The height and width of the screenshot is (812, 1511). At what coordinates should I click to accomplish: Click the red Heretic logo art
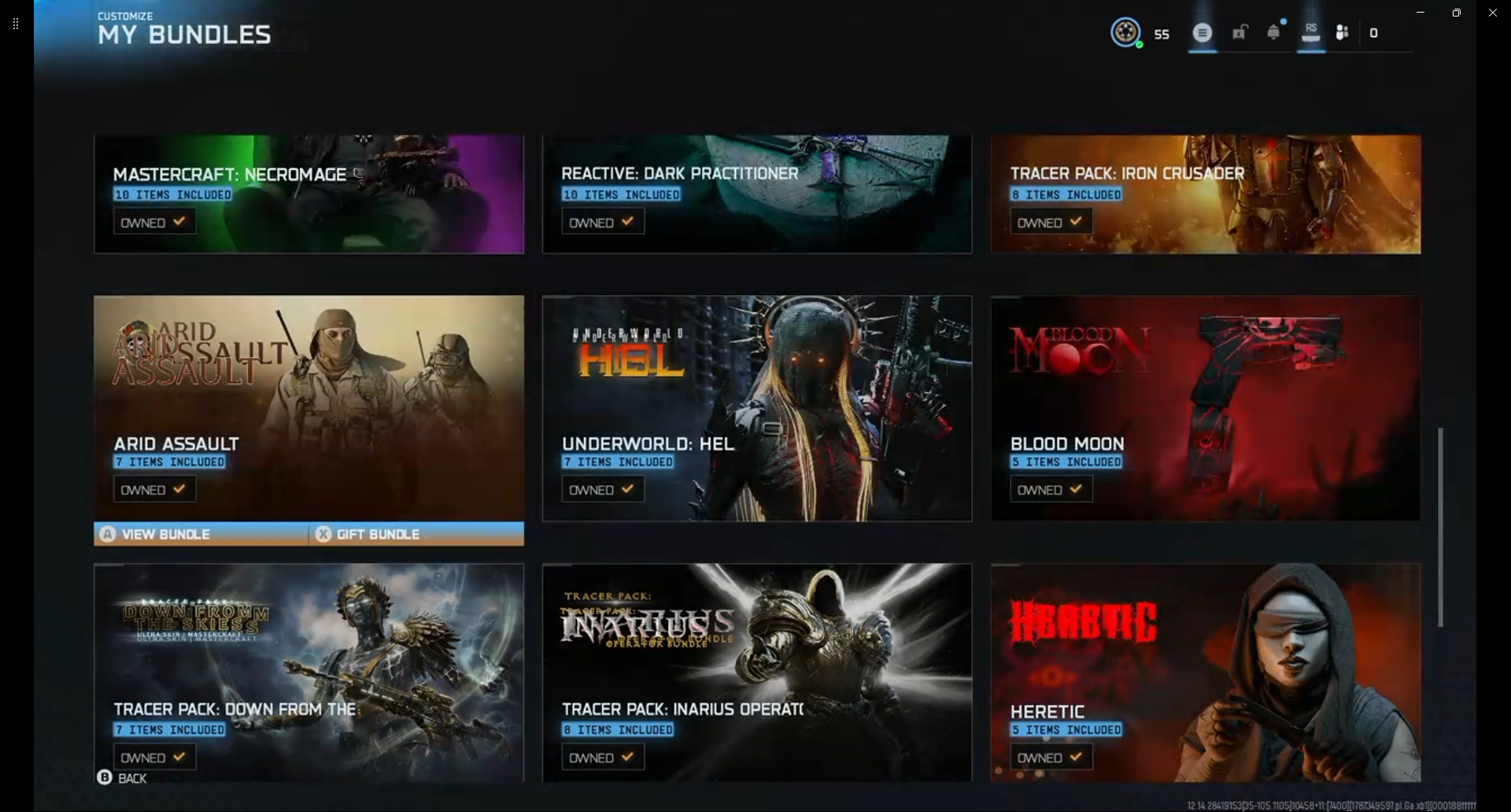click(1083, 622)
